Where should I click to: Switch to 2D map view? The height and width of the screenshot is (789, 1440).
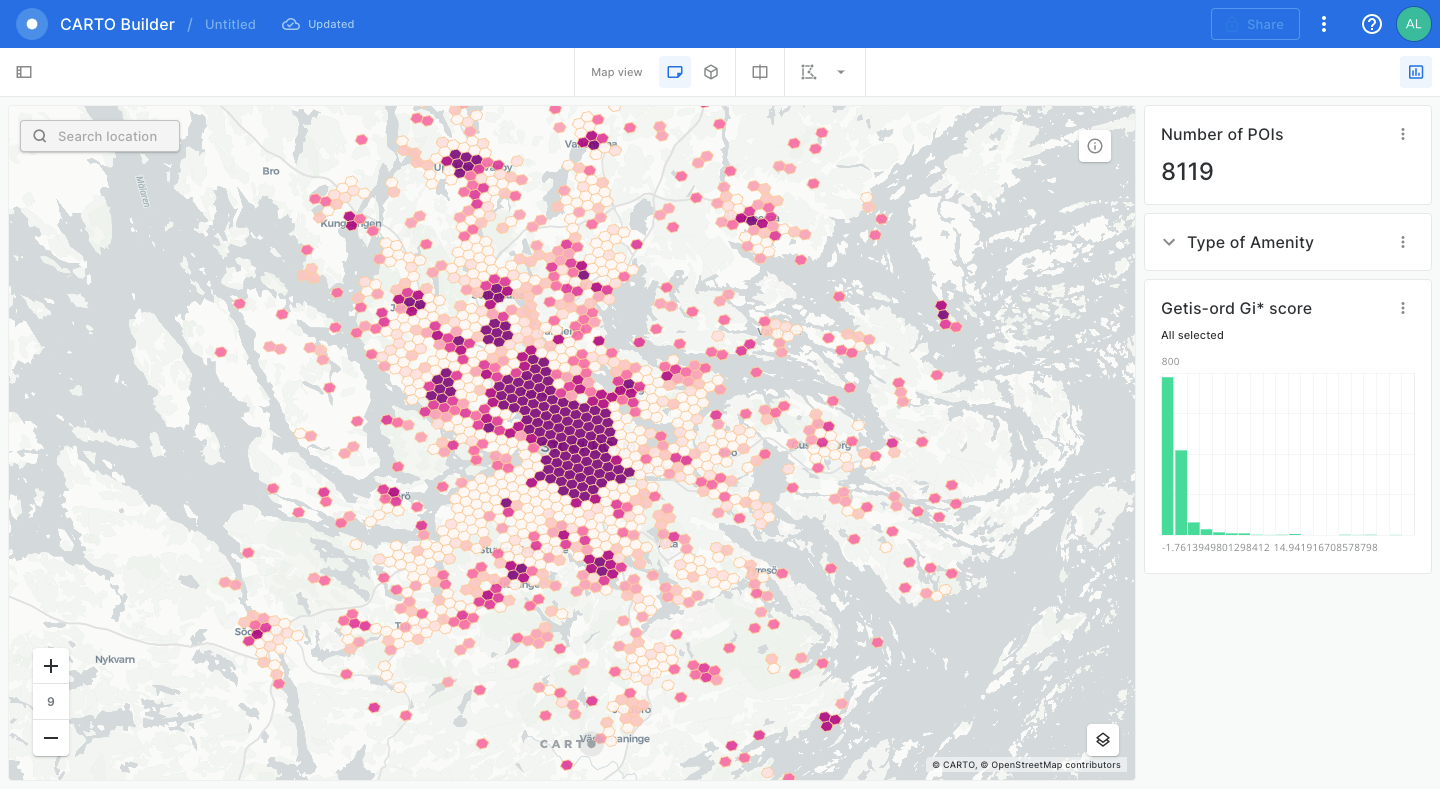point(675,72)
